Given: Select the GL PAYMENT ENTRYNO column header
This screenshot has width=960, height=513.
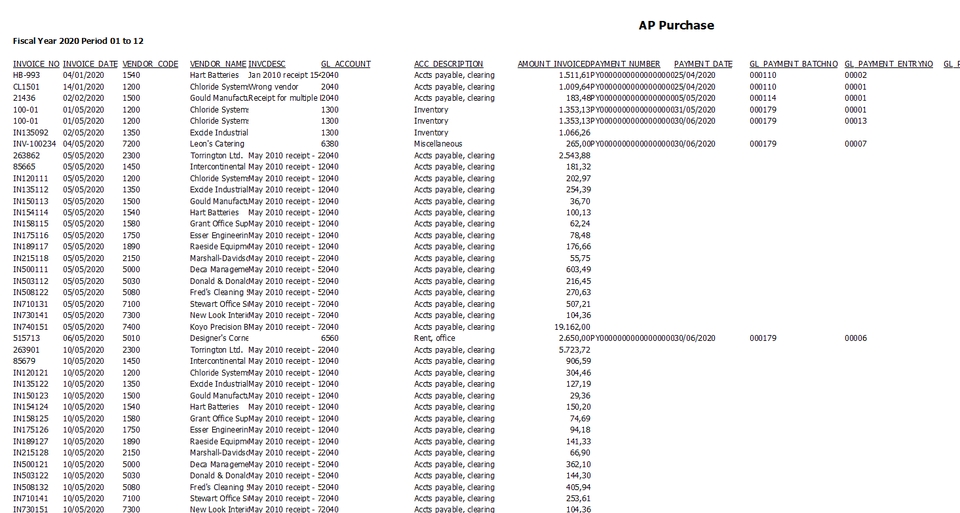Looking at the screenshot, I should click(888, 64).
